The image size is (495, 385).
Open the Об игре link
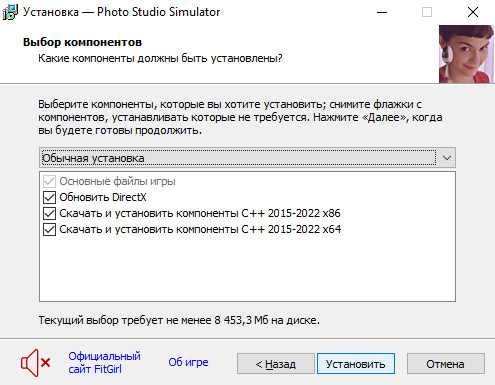coord(188,362)
